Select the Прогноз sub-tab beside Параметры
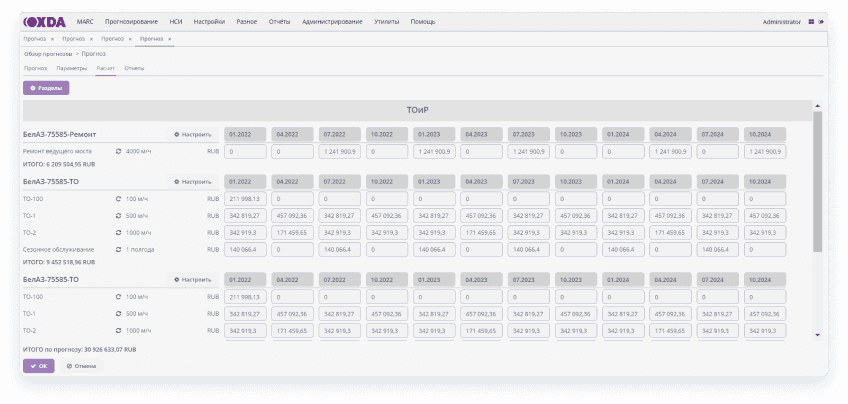This screenshot has width=848, height=404. tap(36, 69)
